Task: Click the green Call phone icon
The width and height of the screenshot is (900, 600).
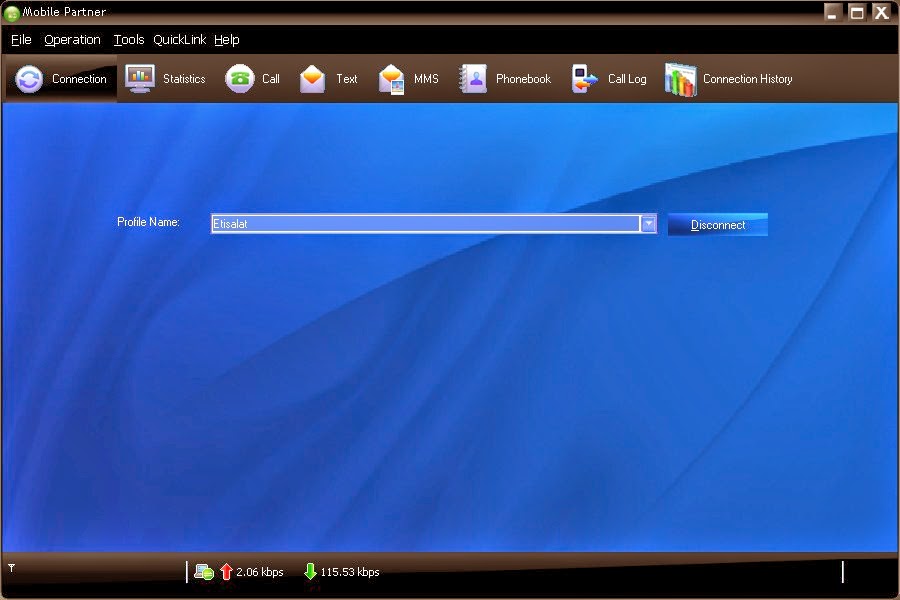Action: (239, 79)
